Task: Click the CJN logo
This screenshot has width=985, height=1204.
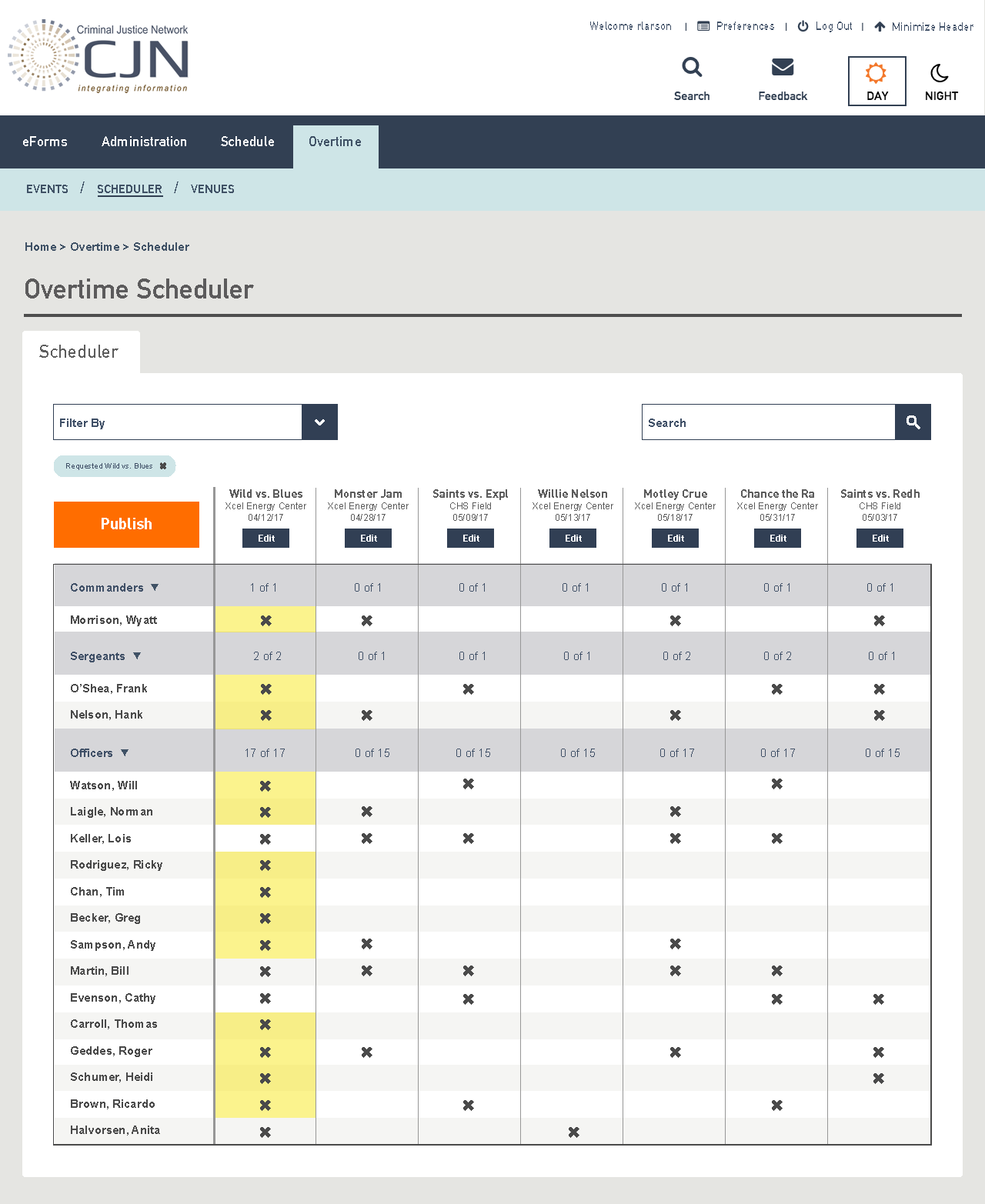Action: click(98, 56)
